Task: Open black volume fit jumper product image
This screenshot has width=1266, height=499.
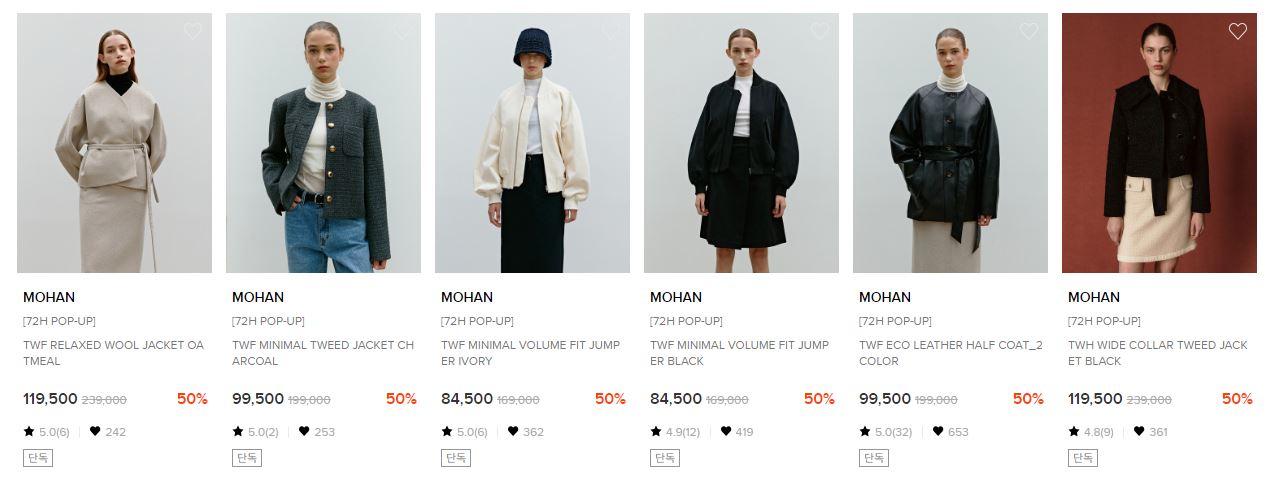Action: (741, 143)
